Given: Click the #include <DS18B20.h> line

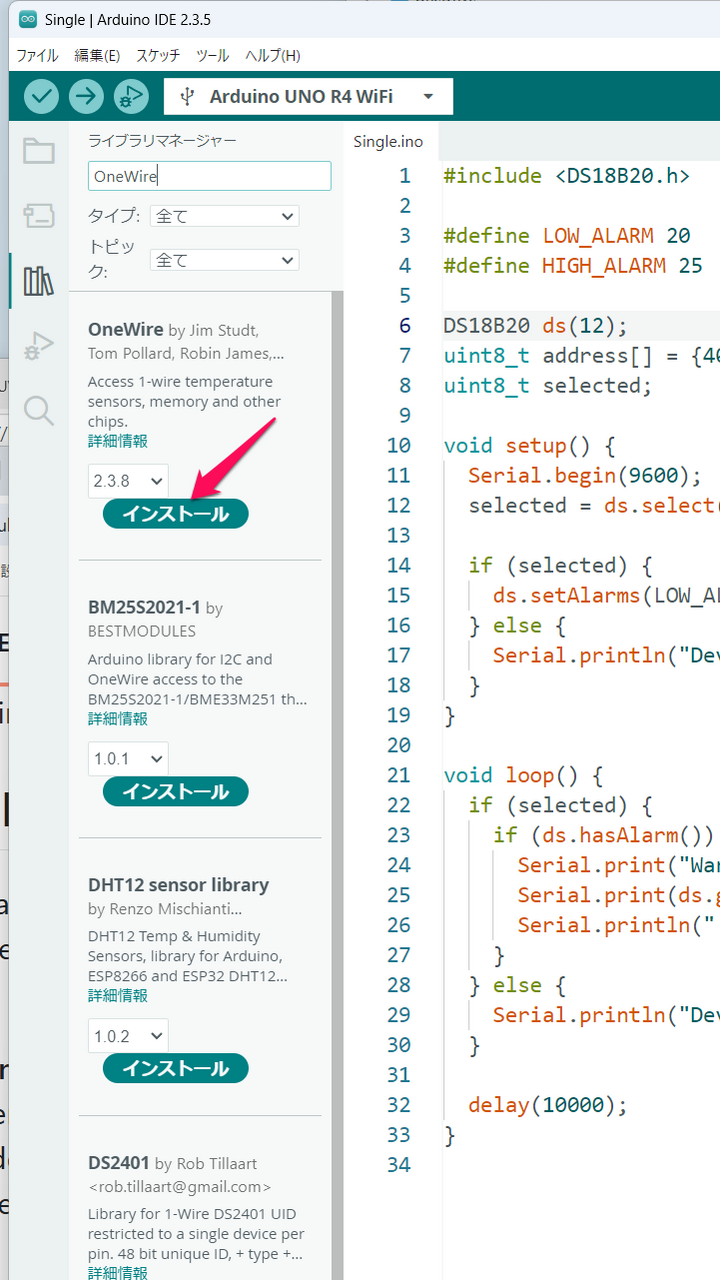Looking at the screenshot, I should tap(567, 176).
